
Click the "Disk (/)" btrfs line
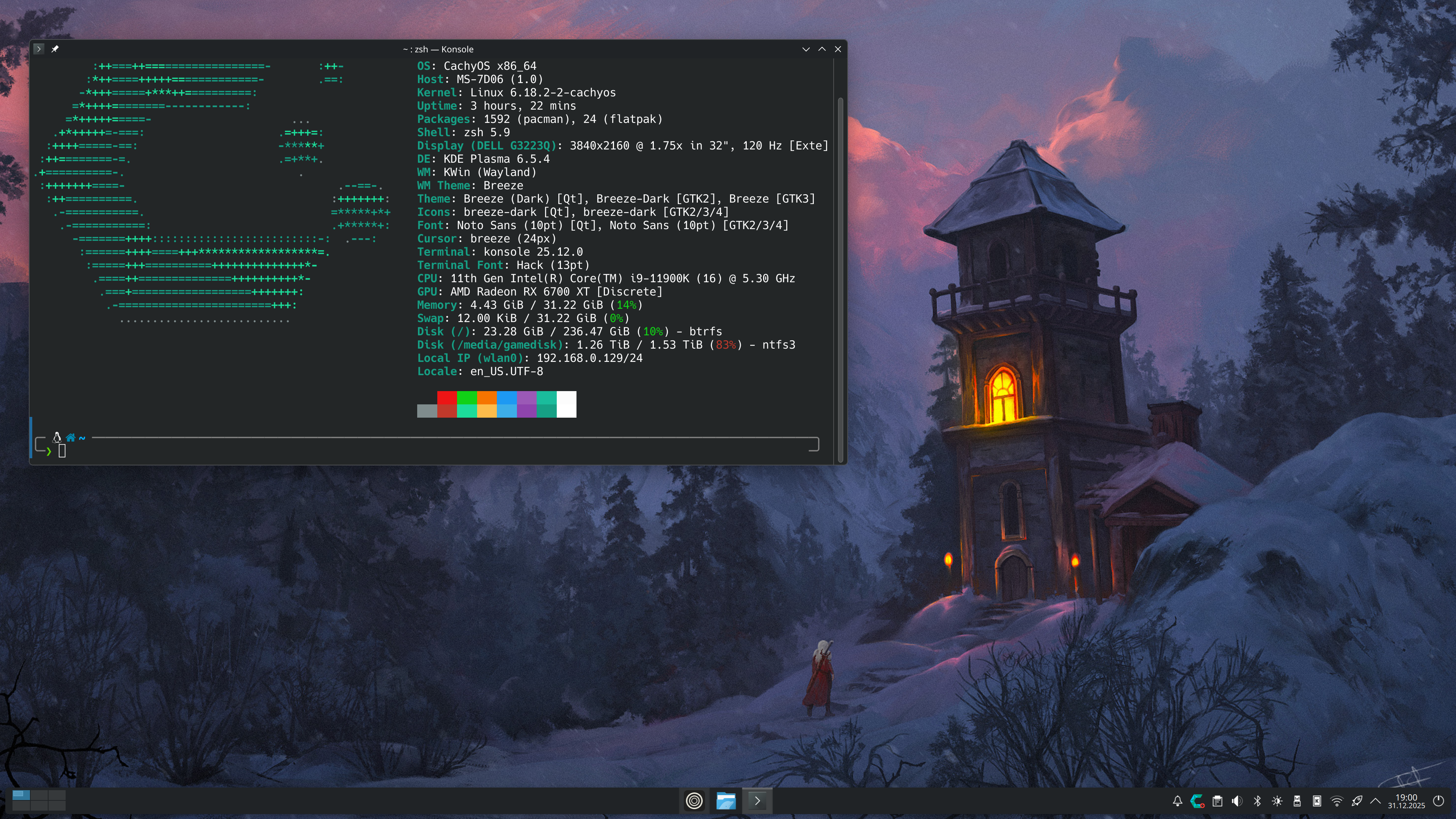570,332
